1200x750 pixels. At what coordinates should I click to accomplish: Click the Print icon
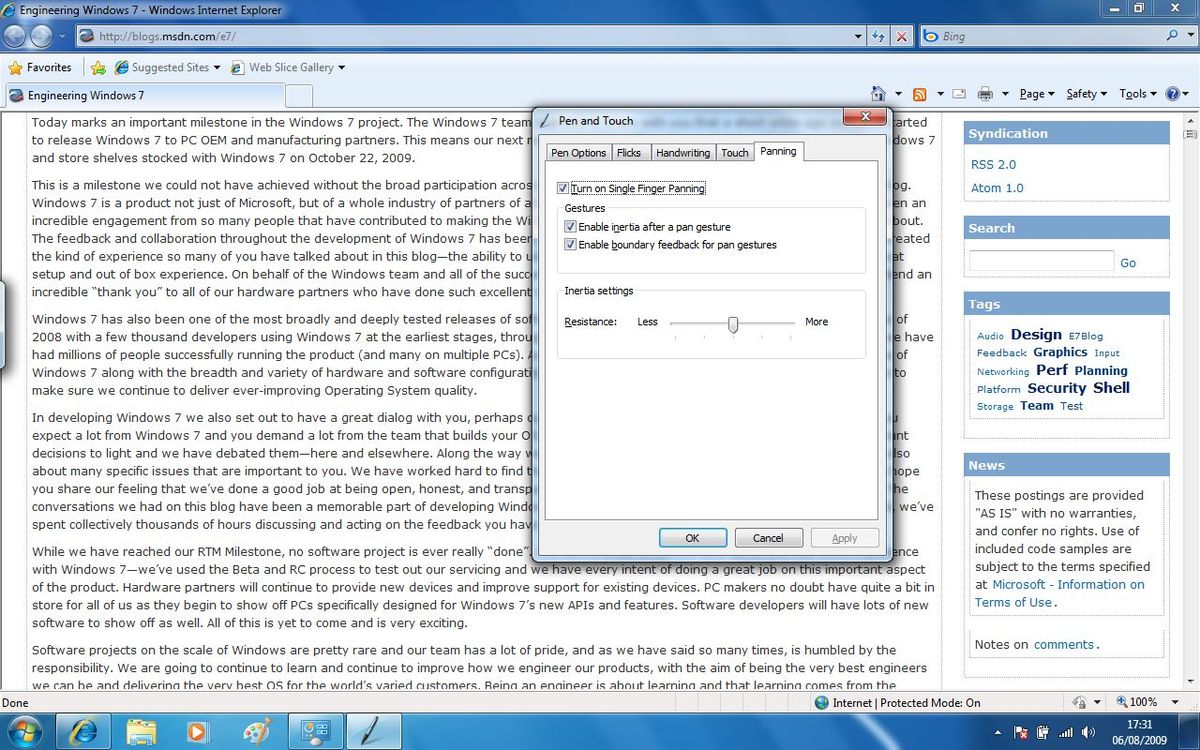984,93
